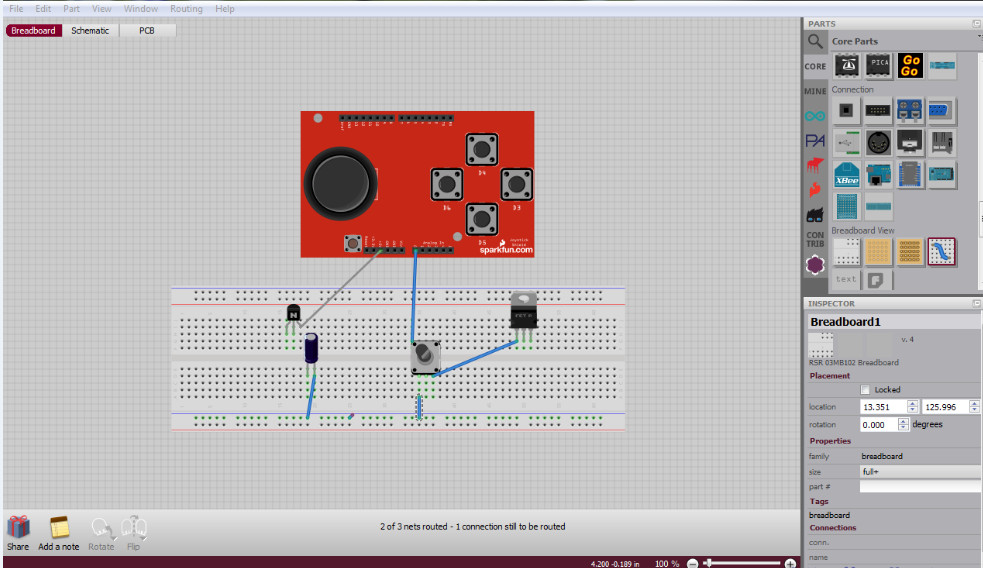Choose the GoGo board part
The width and height of the screenshot is (983, 568).
(x=909, y=66)
